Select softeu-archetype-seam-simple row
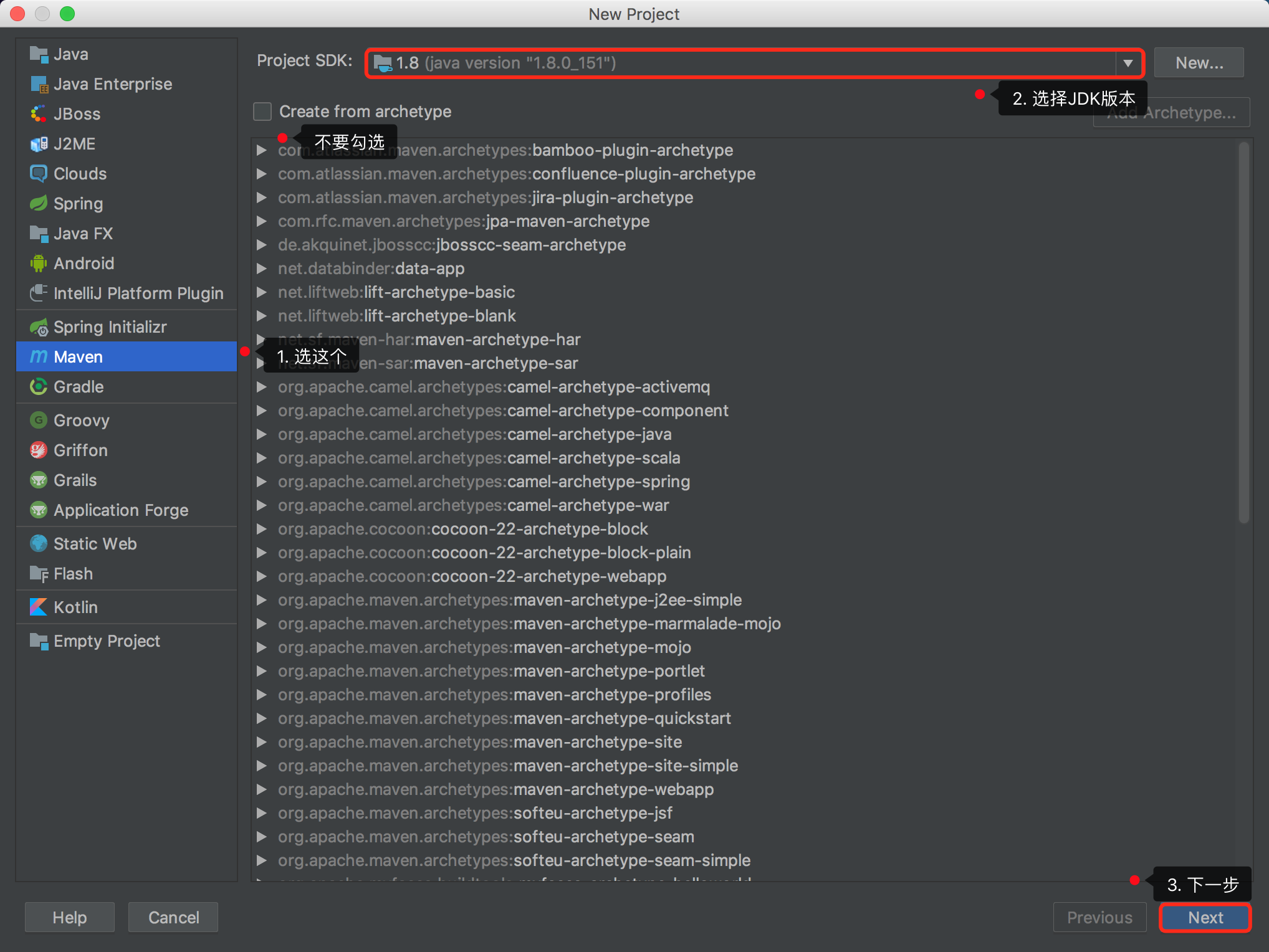The width and height of the screenshot is (1269, 952). 745,860
